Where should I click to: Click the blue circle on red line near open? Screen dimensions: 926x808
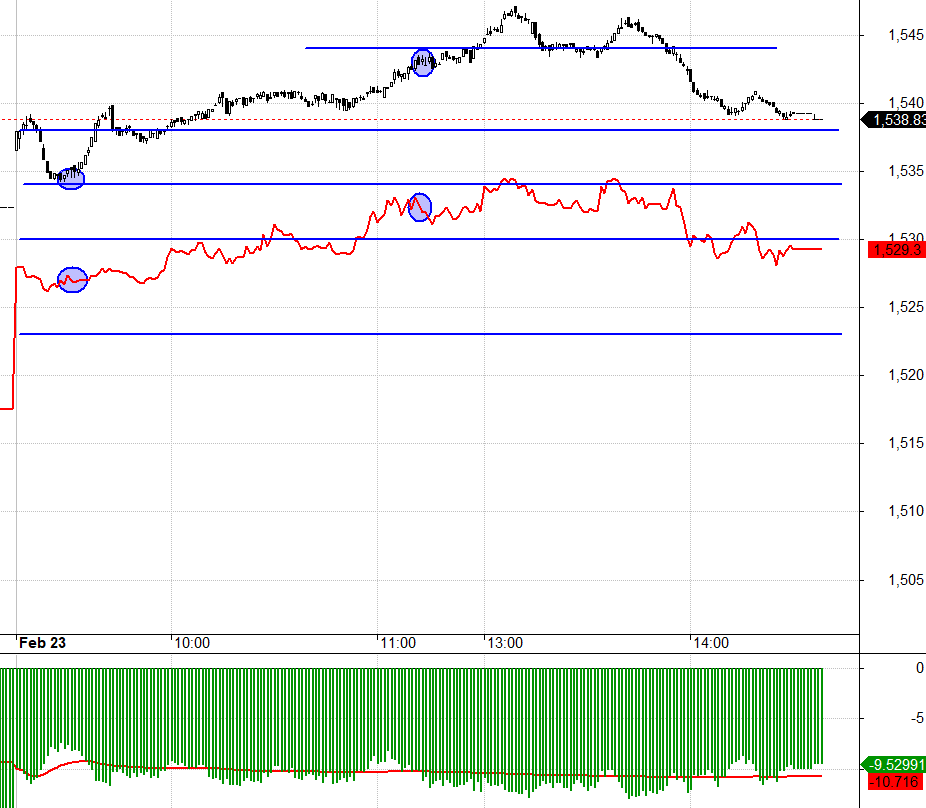click(73, 280)
